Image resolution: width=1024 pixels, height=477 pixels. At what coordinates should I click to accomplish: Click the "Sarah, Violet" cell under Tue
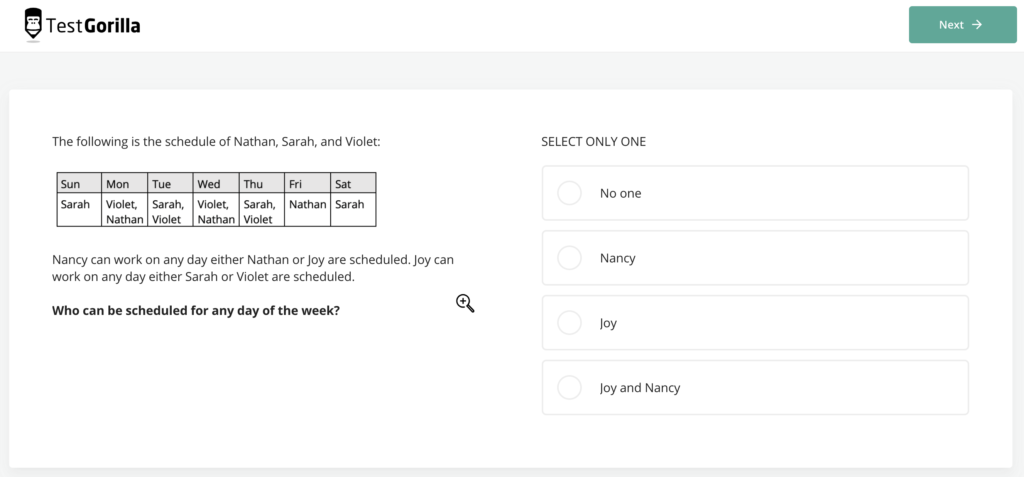tap(170, 211)
